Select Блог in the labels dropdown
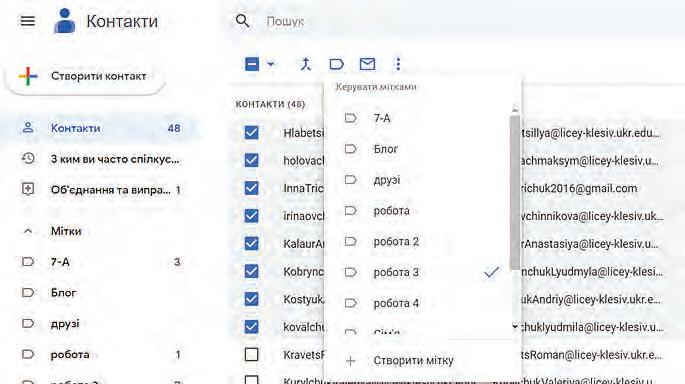 tap(418, 149)
